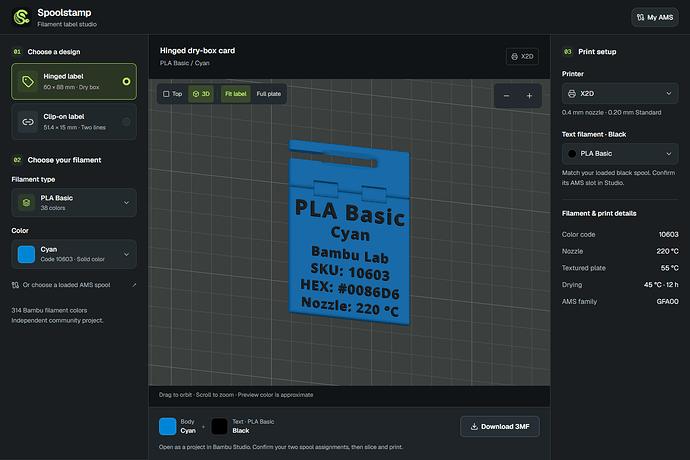Open the Cyan color dropdown

point(74,254)
